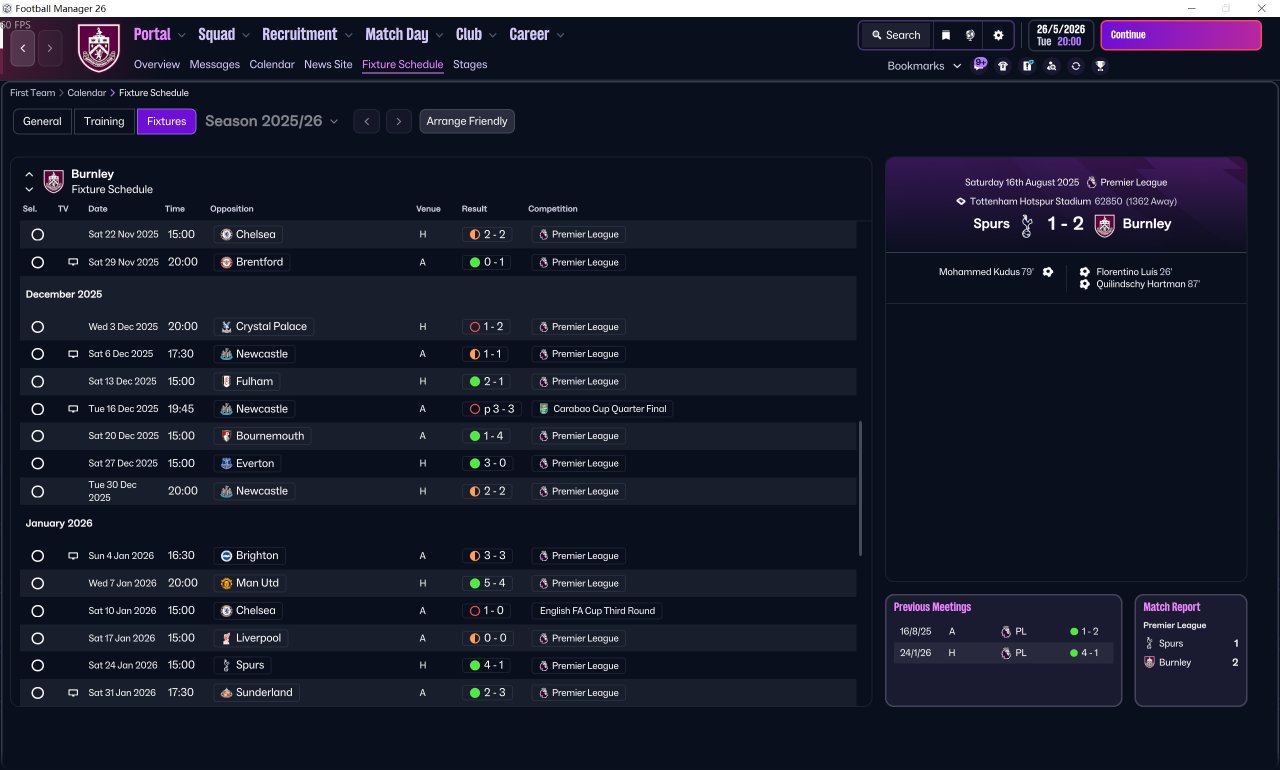
Task: Click the fixture list vertical scrollbar
Action: [x=860, y=488]
